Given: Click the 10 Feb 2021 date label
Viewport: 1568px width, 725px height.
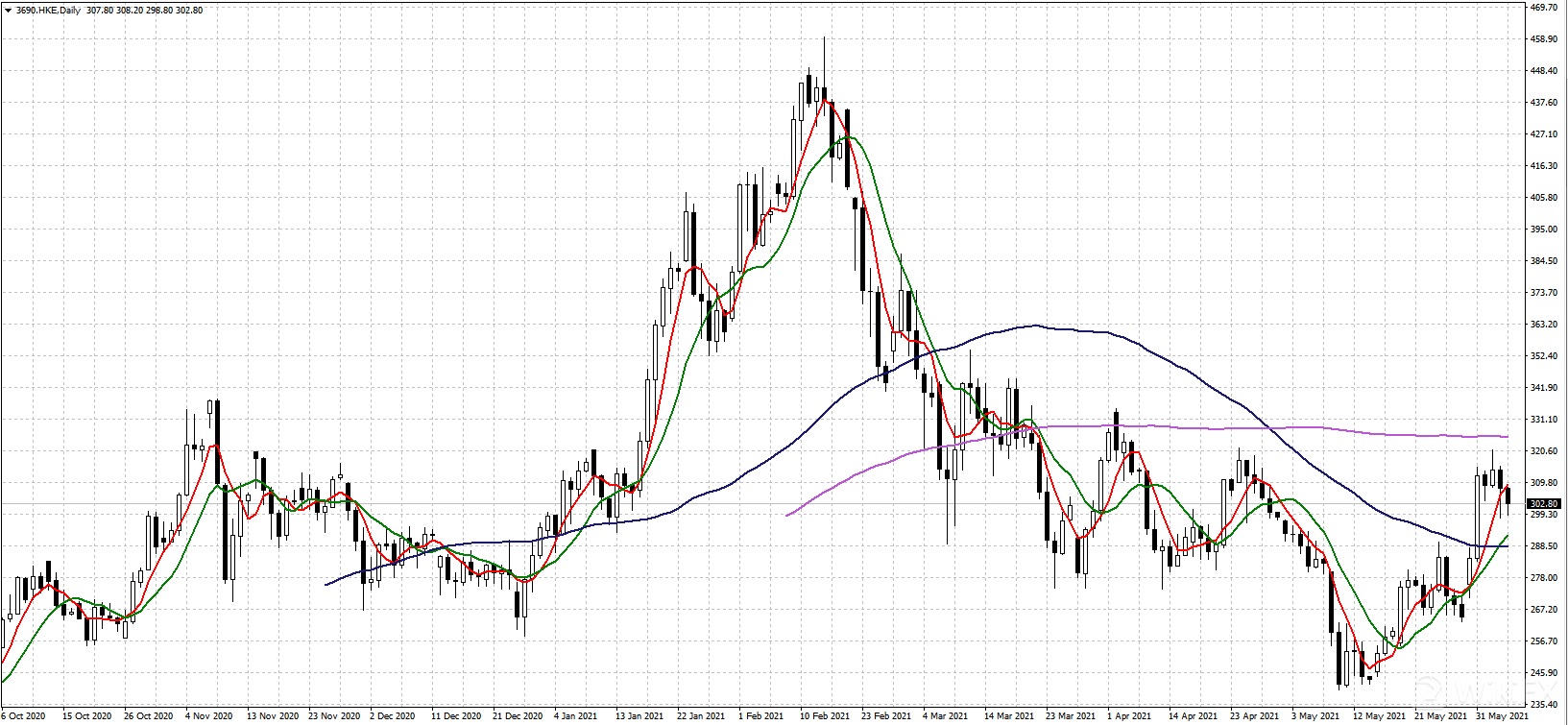Looking at the screenshot, I should click(x=825, y=716).
